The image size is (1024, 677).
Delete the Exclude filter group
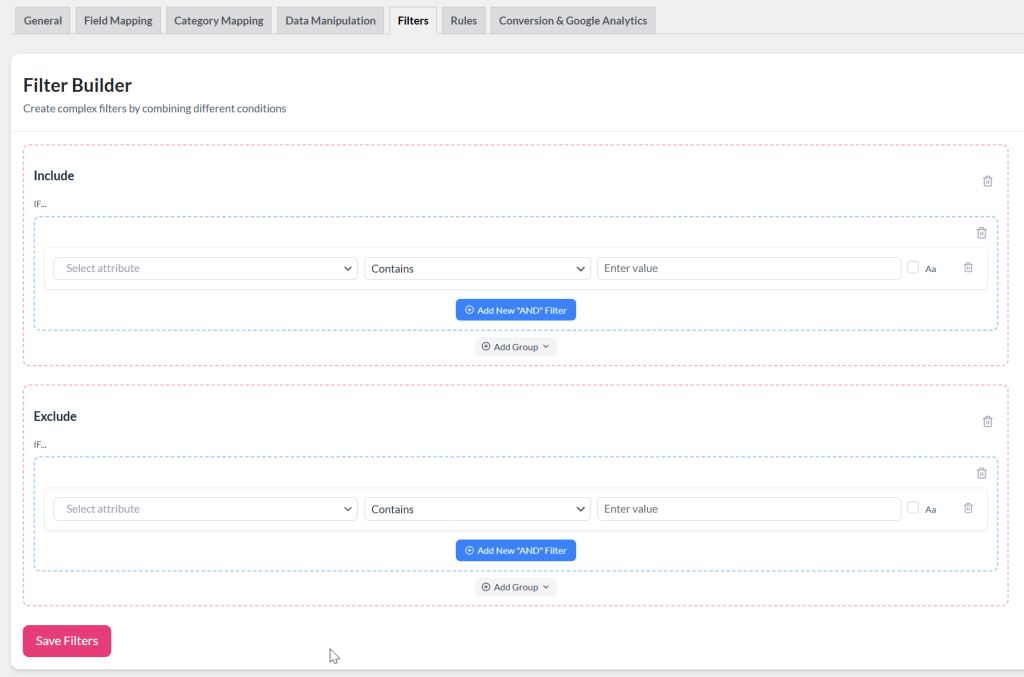tap(981, 472)
